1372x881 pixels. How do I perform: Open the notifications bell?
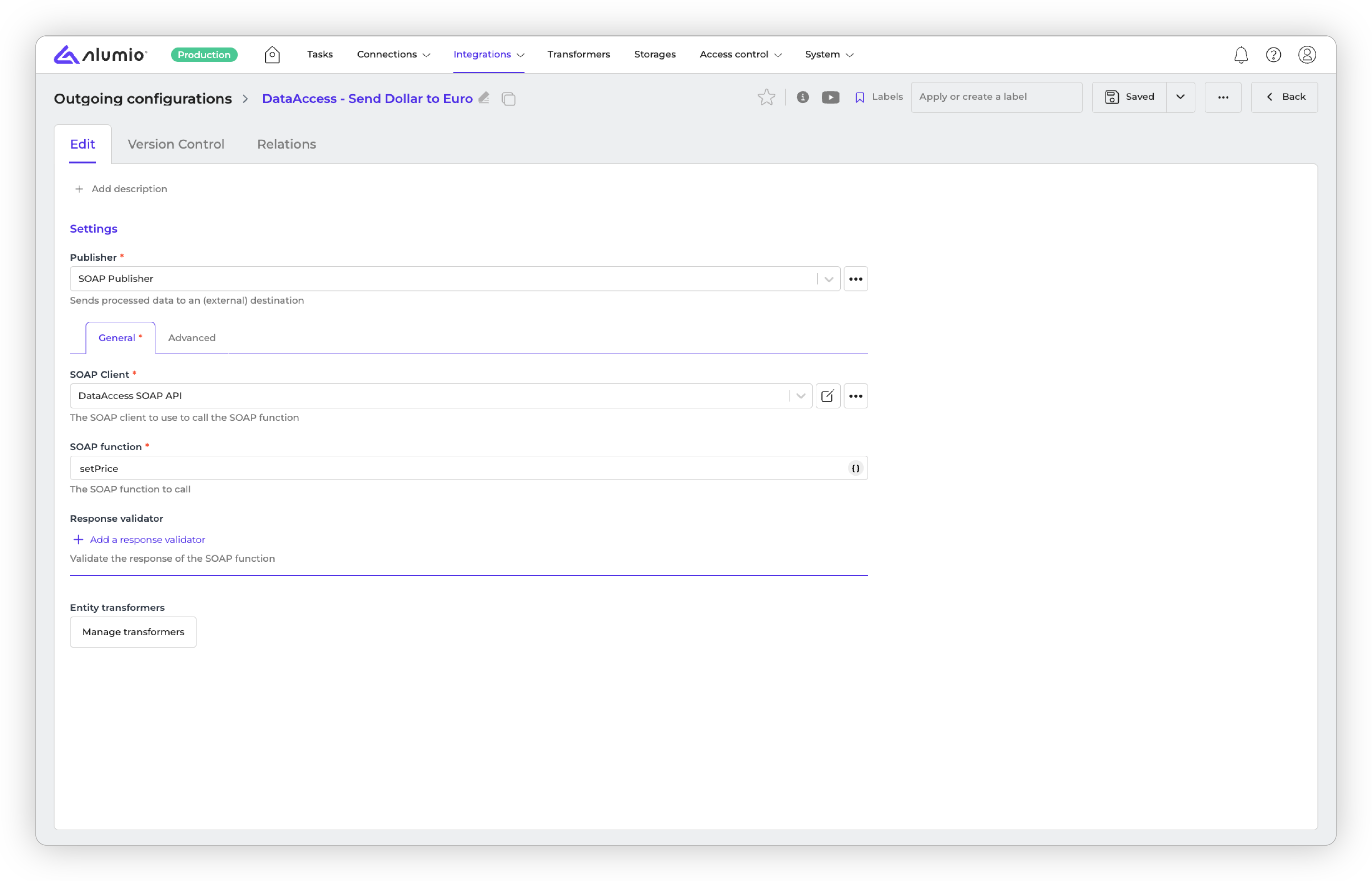coord(1241,55)
